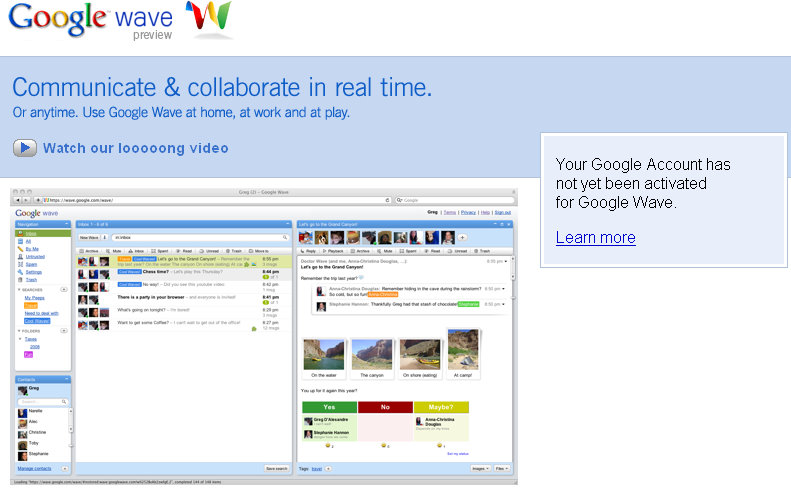Open the Privacy link
791x490 pixels.
point(468,212)
